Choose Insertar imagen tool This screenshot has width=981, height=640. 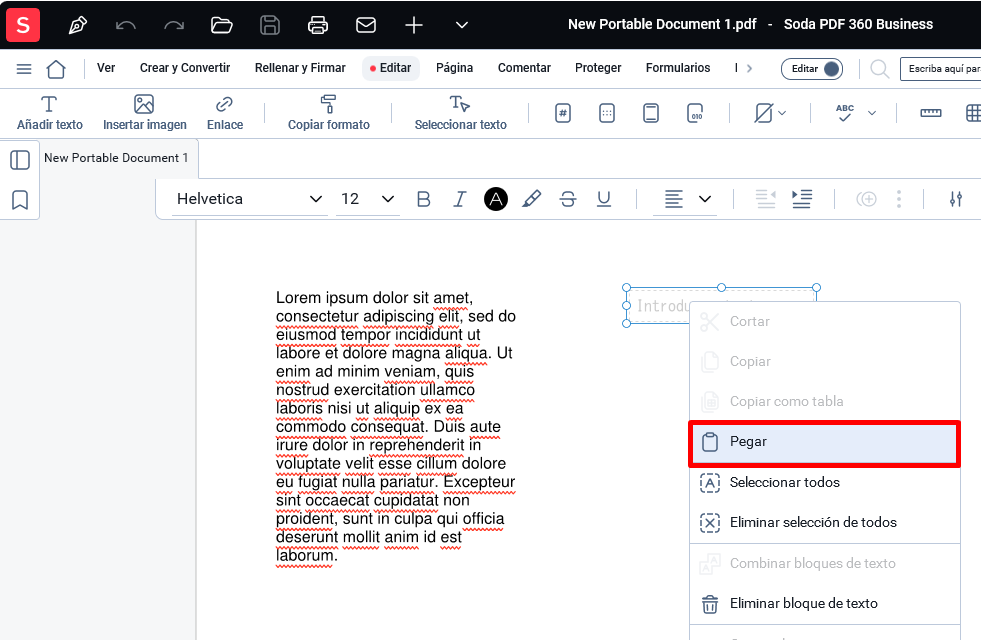(x=145, y=113)
